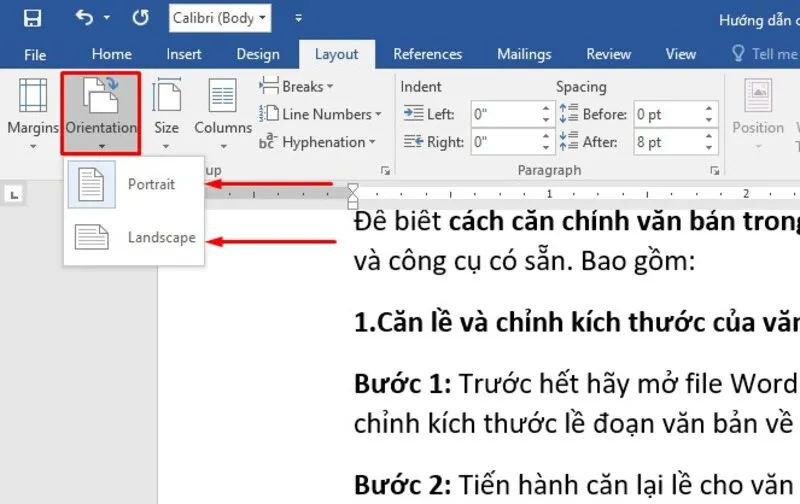Switch to the Mailings tab
The image size is (800, 504).
pos(524,54)
